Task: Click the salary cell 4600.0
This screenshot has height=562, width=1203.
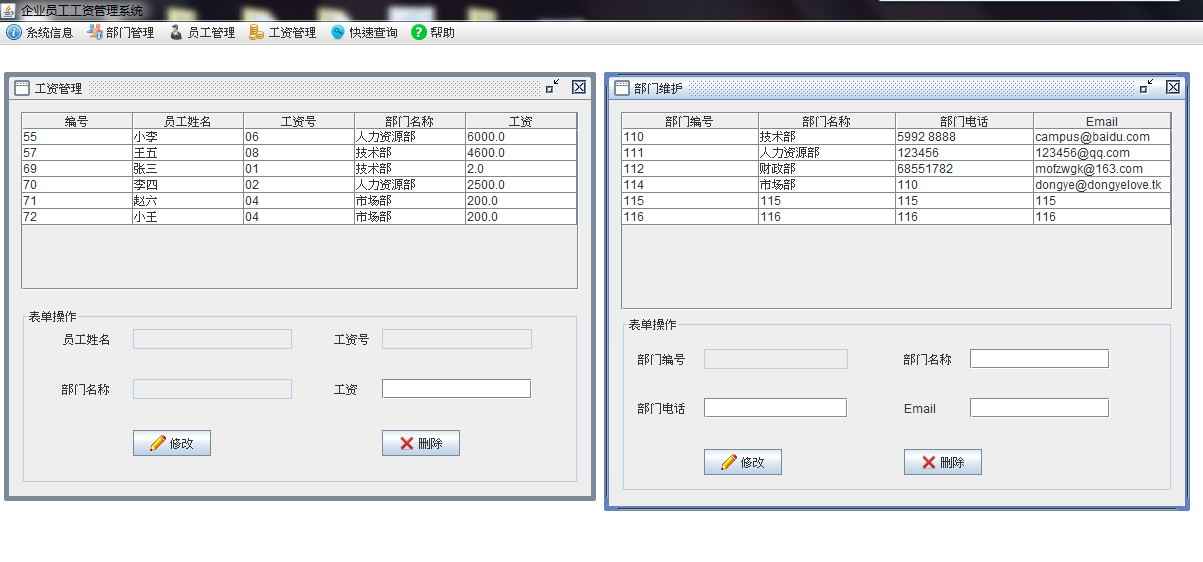Action: [x=521, y=153]
